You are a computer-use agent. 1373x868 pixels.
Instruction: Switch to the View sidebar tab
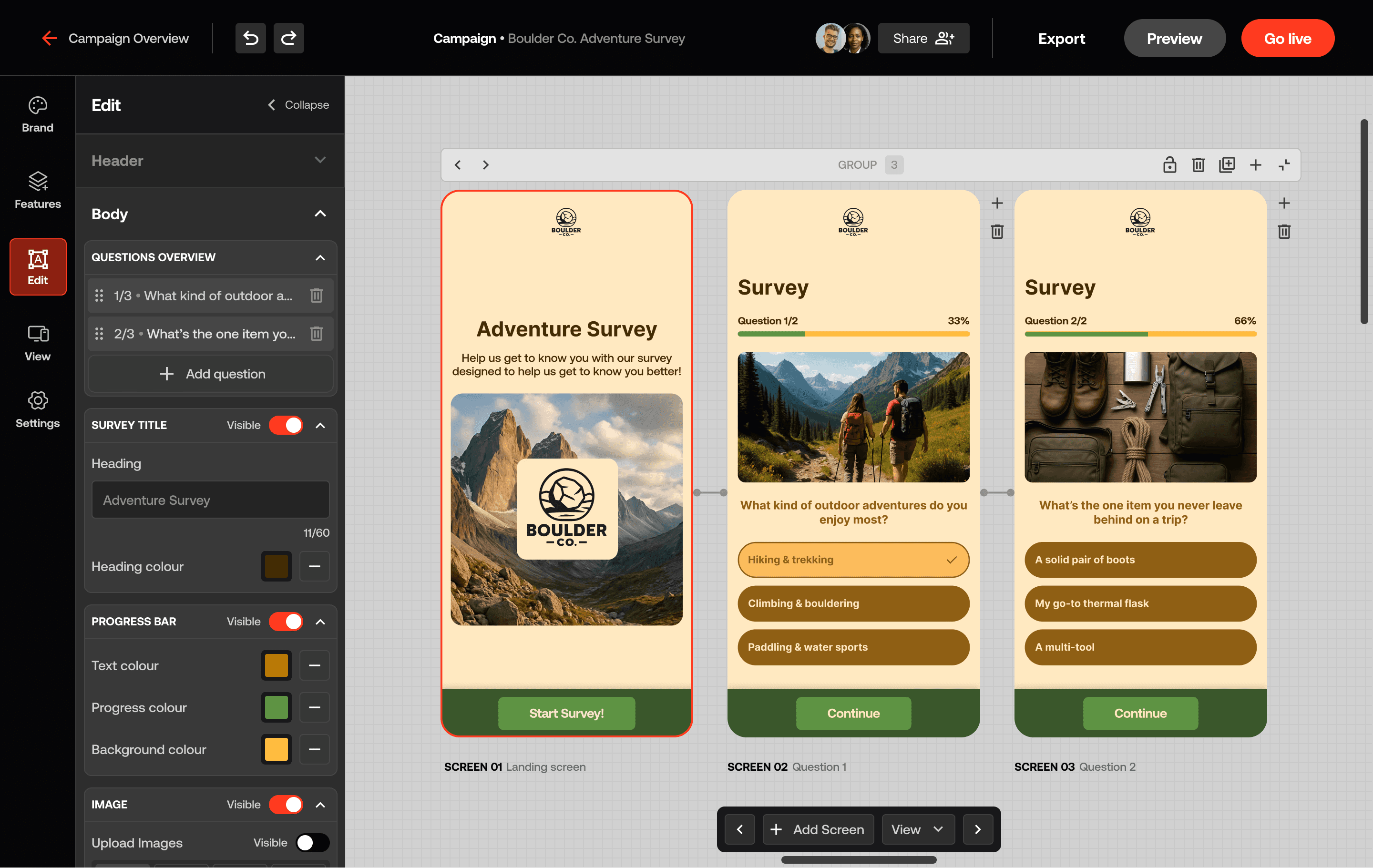pyautogui.click(x=38, y=343)
